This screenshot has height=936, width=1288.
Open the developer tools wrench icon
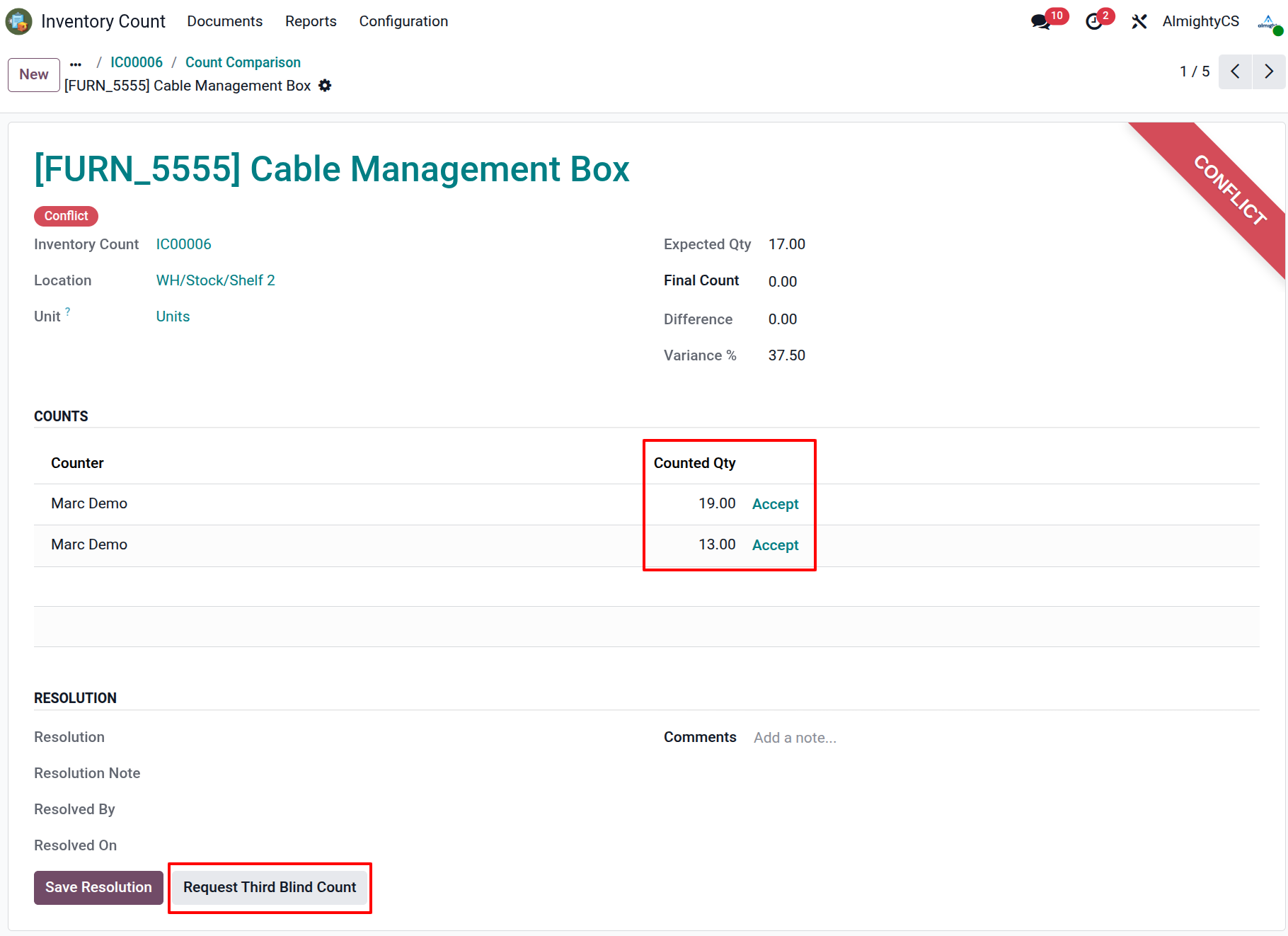pyautogui.click(x=1139, y=22)
